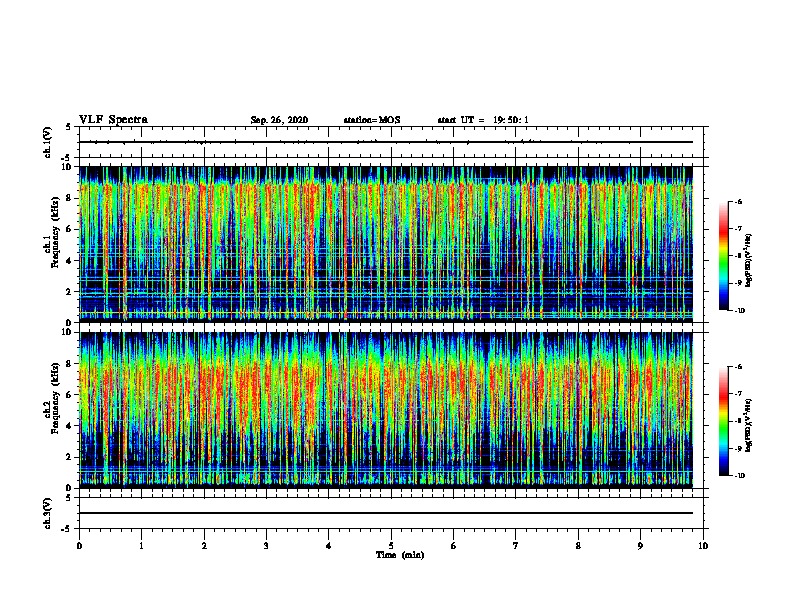Click the ch.1 frequency tick '8'
Viewport: 792px width, 612px height.
70,198
